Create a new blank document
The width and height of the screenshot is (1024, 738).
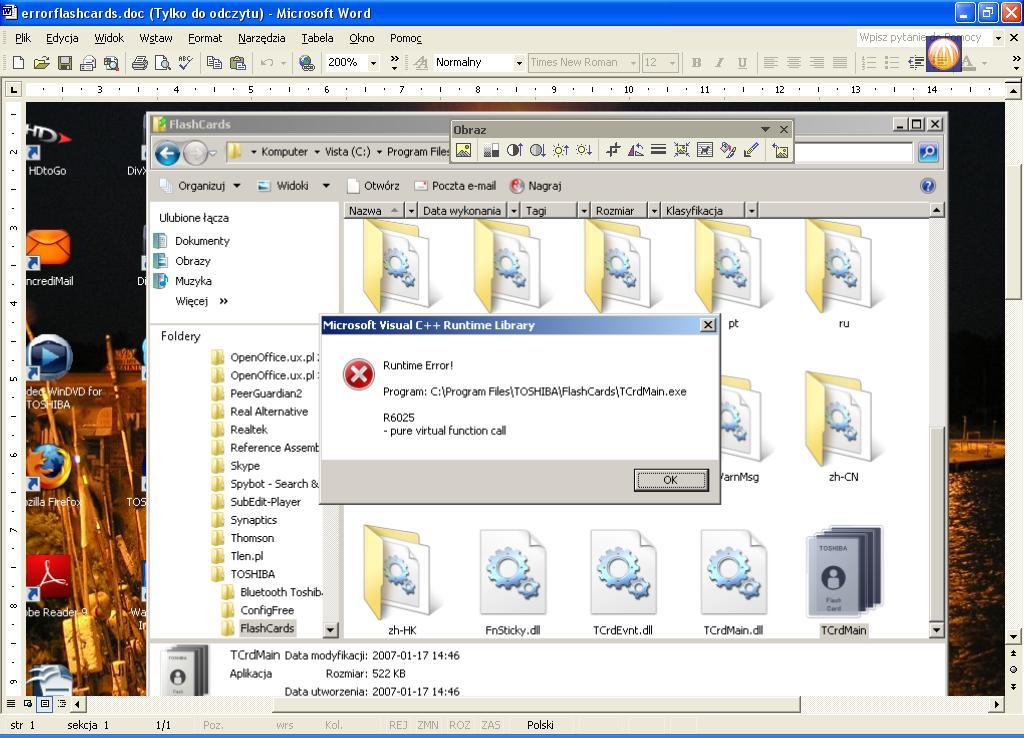tap(18, 63)
